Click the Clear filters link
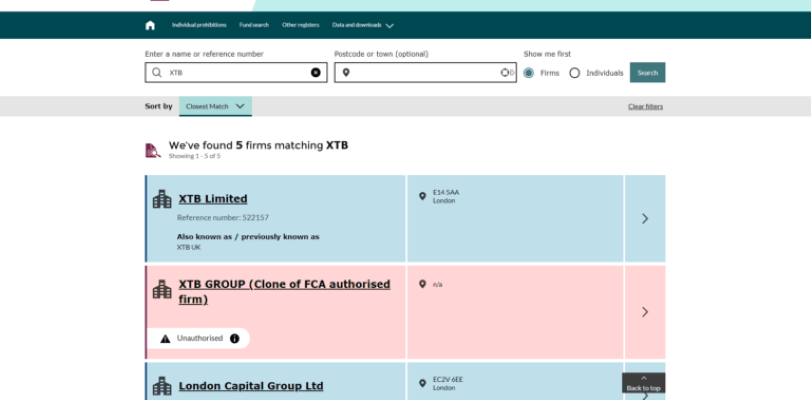The height and width of the screenshot is (400, 811). tap(645, 106)
